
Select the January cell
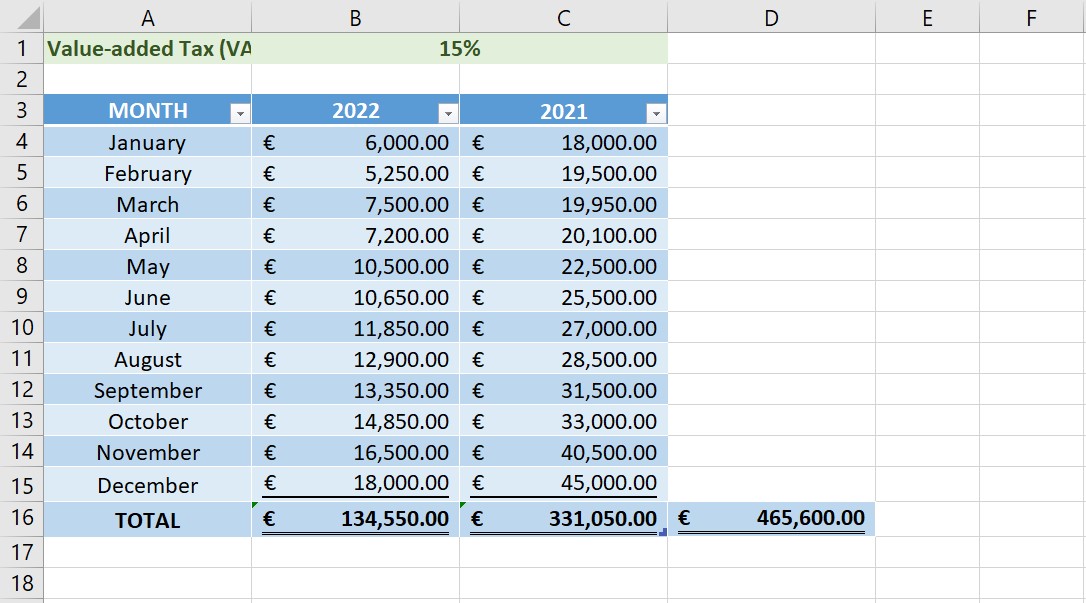pyautogui.click(x=148, y=141)
